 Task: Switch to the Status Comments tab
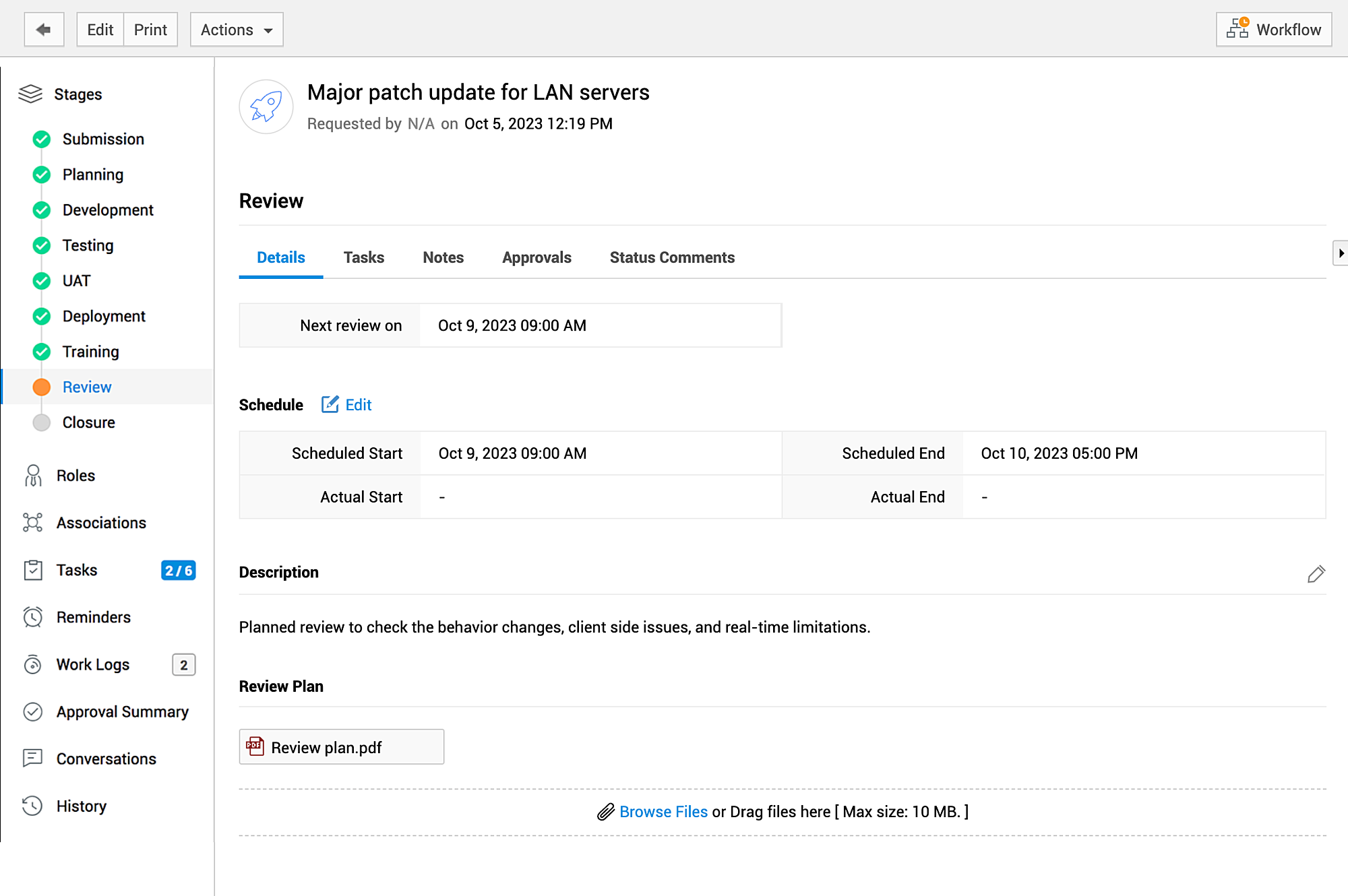pos(672,257)
